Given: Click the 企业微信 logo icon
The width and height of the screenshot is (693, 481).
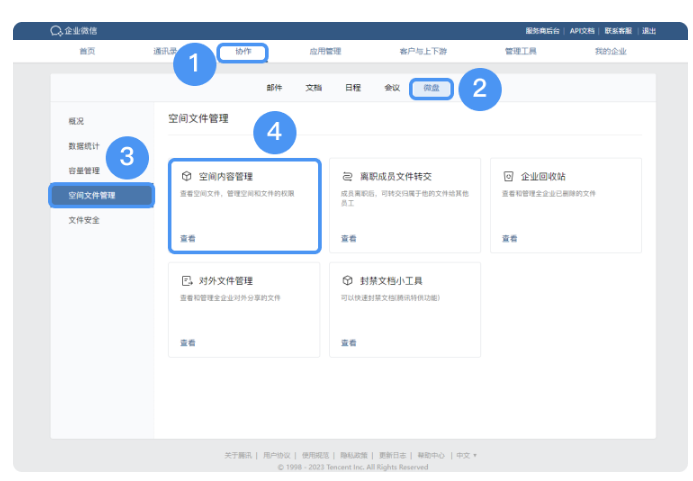Looking at the screenshot, I should point(56,31).
